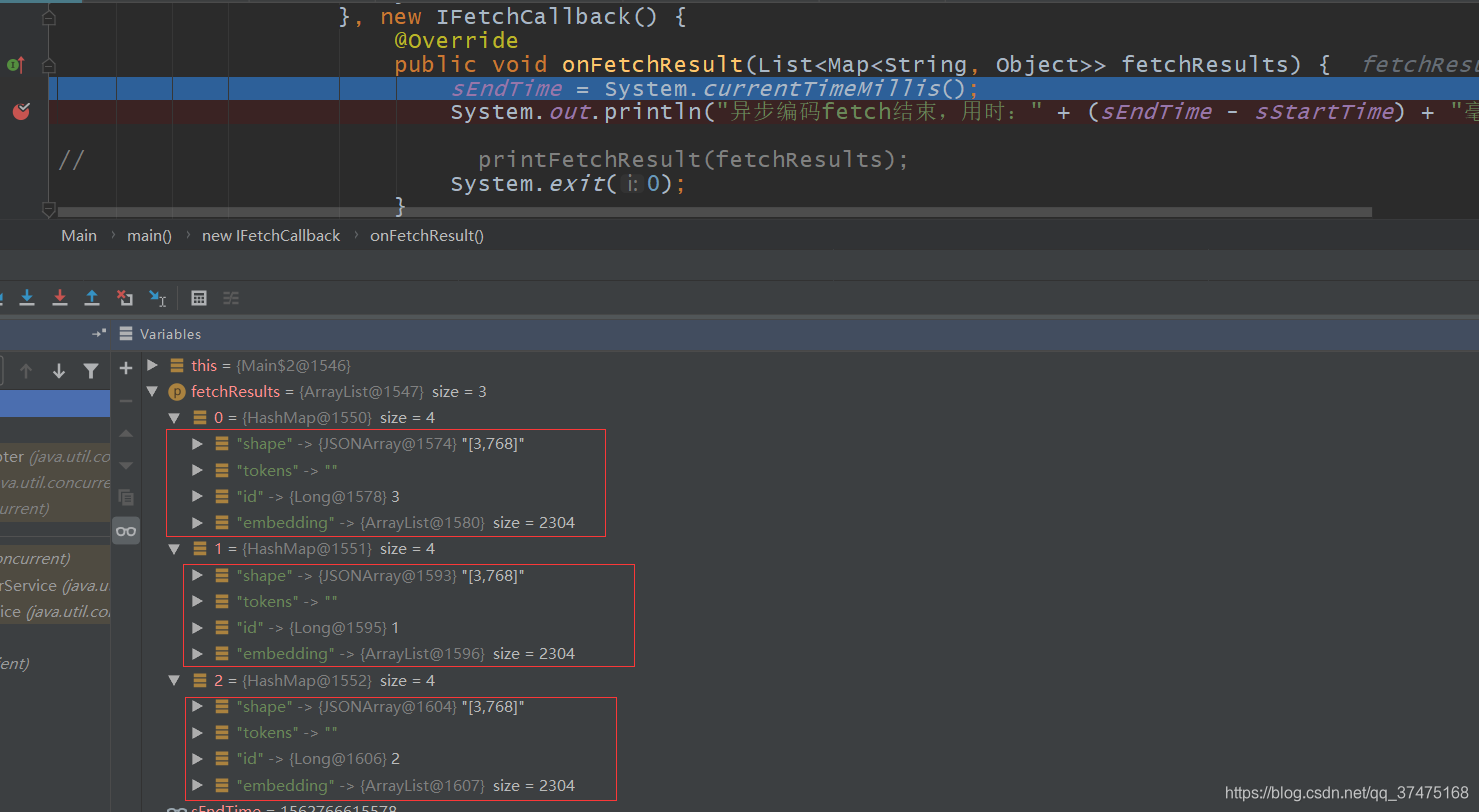The height and width of the screenshot is (812, 1479).
Task: Click the highlighted sEndTime execution line
Action: (x=714, y=88)
